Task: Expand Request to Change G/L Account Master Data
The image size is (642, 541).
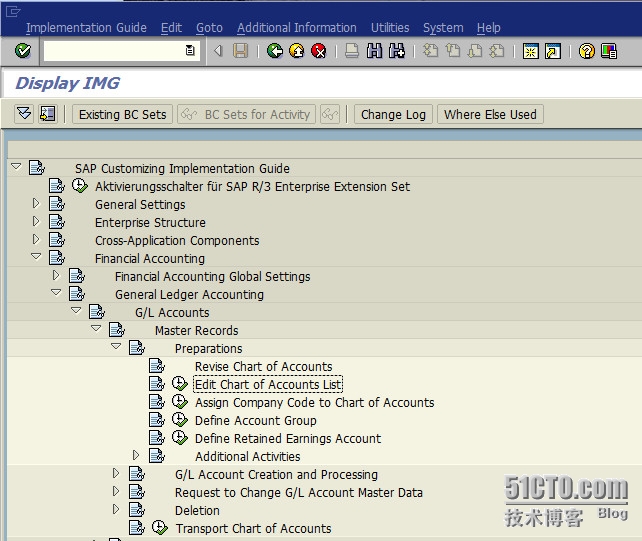Action: click(116, 491)
